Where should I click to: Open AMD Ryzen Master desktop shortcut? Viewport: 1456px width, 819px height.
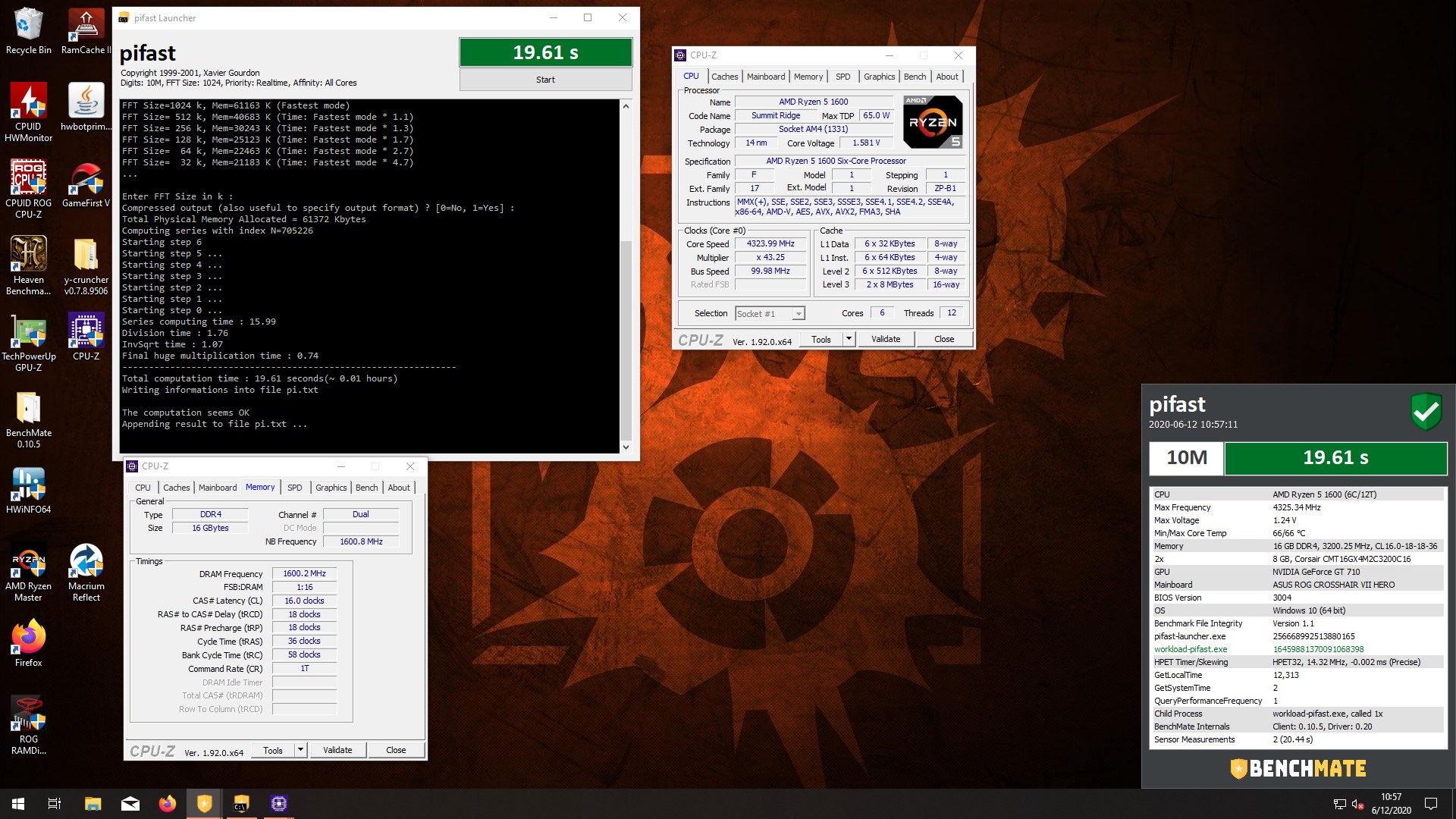[29, 572]
